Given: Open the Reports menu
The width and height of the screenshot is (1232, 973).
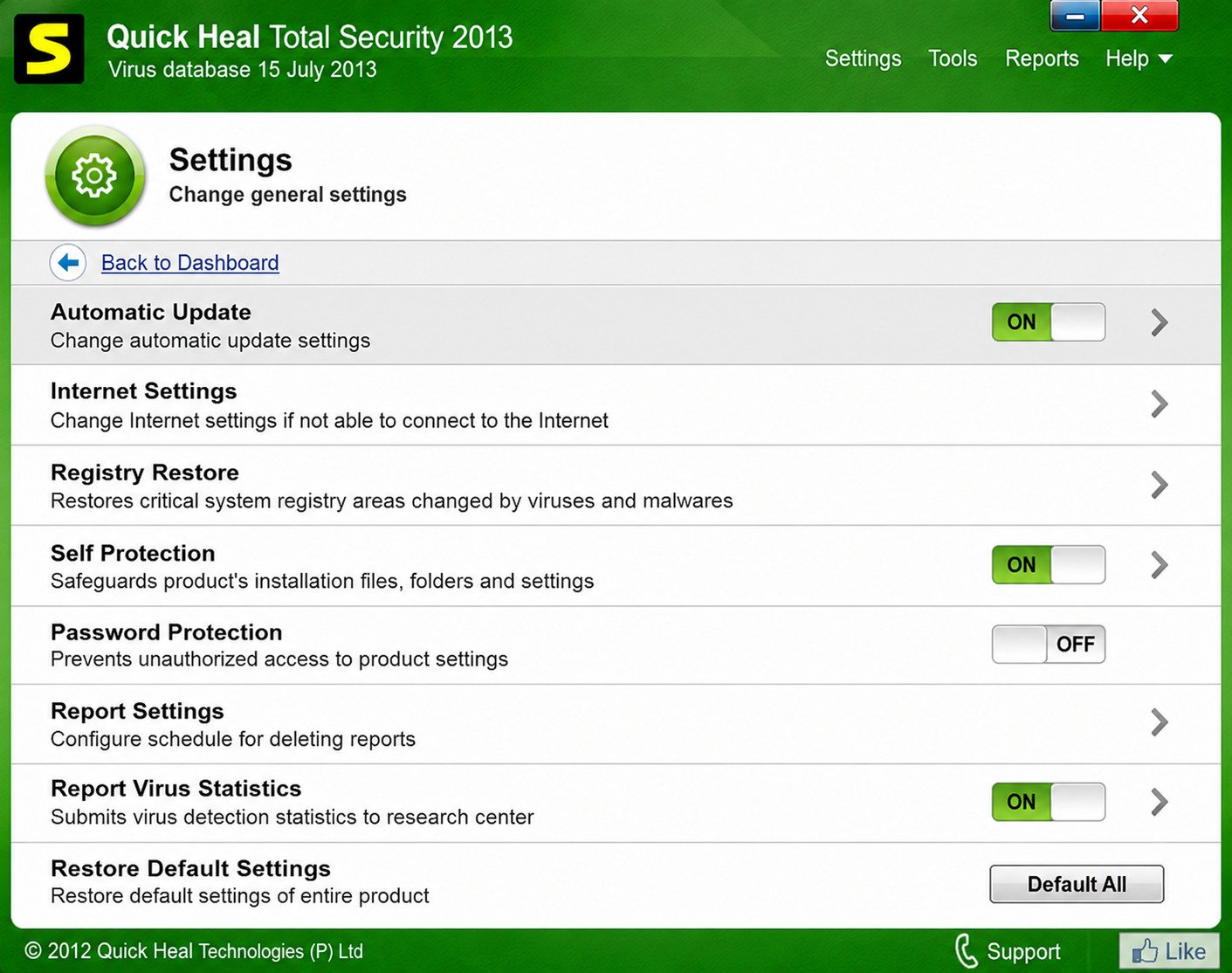Looking at the screenshot, I should point(1042,59).
